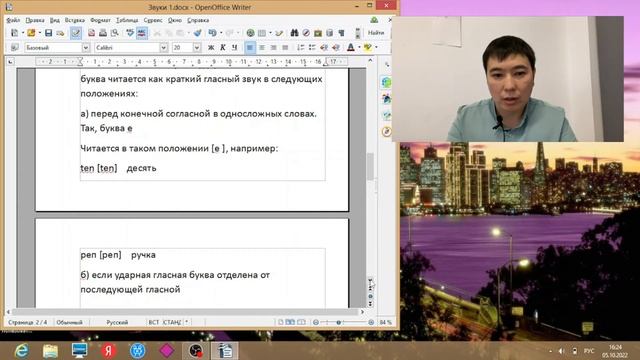
Task: Click the Data sources icon
Action: coord(329,33)
